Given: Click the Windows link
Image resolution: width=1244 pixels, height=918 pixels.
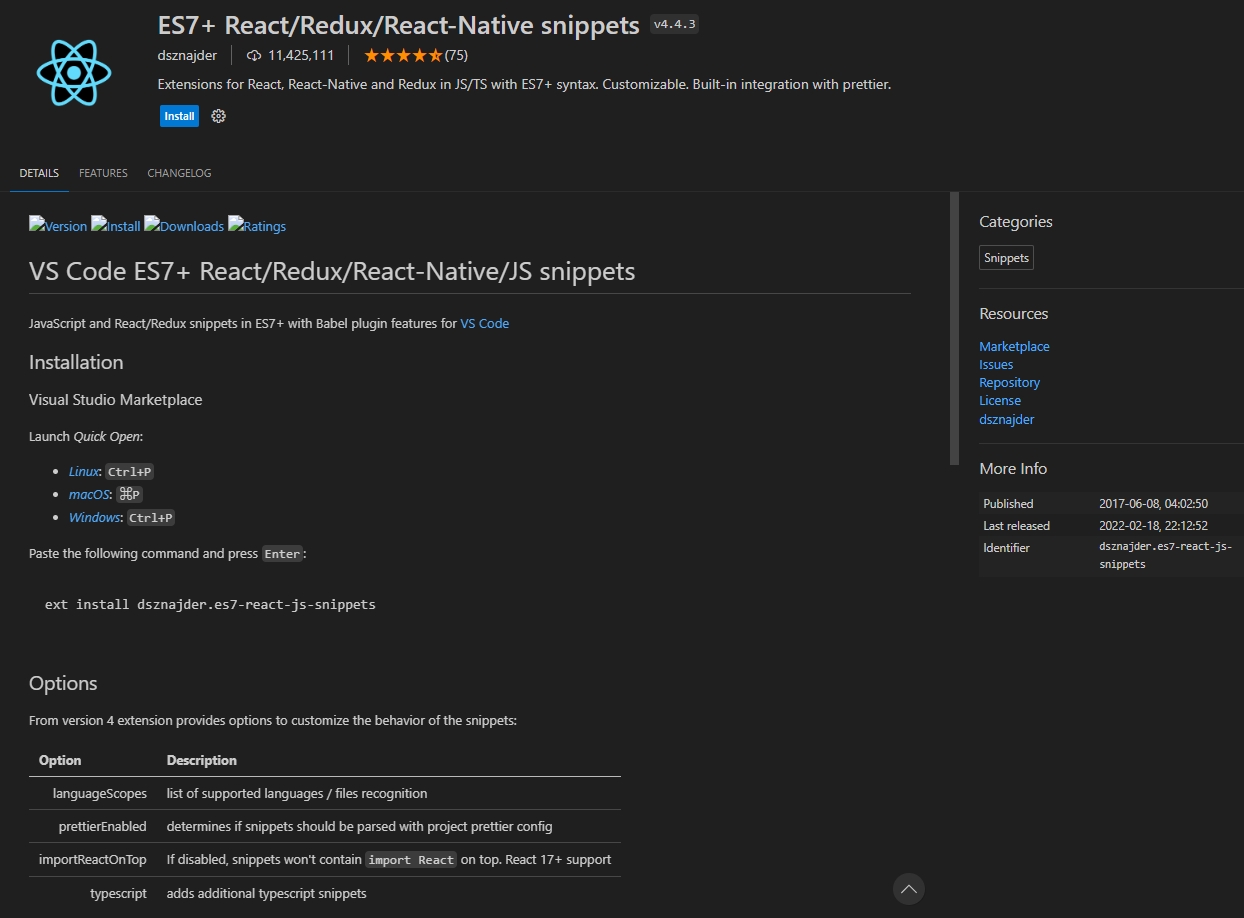Looking at the screenshot, I should point(94,517).
